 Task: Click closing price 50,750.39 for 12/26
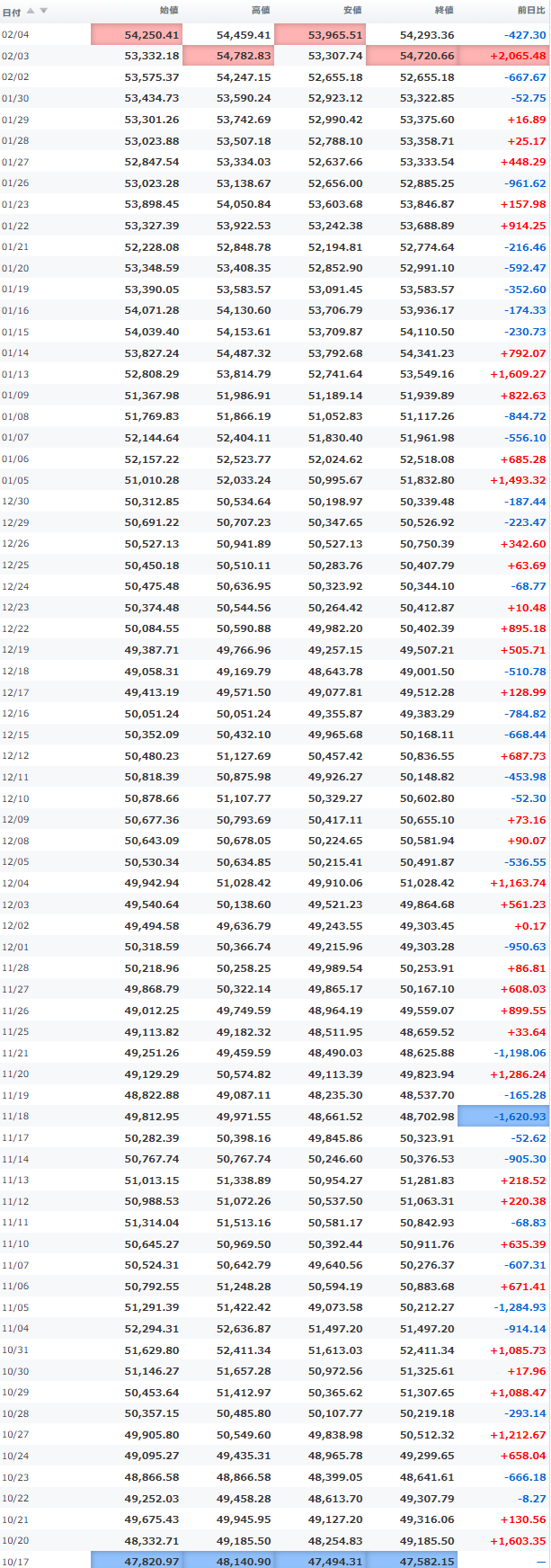[427, 544]
